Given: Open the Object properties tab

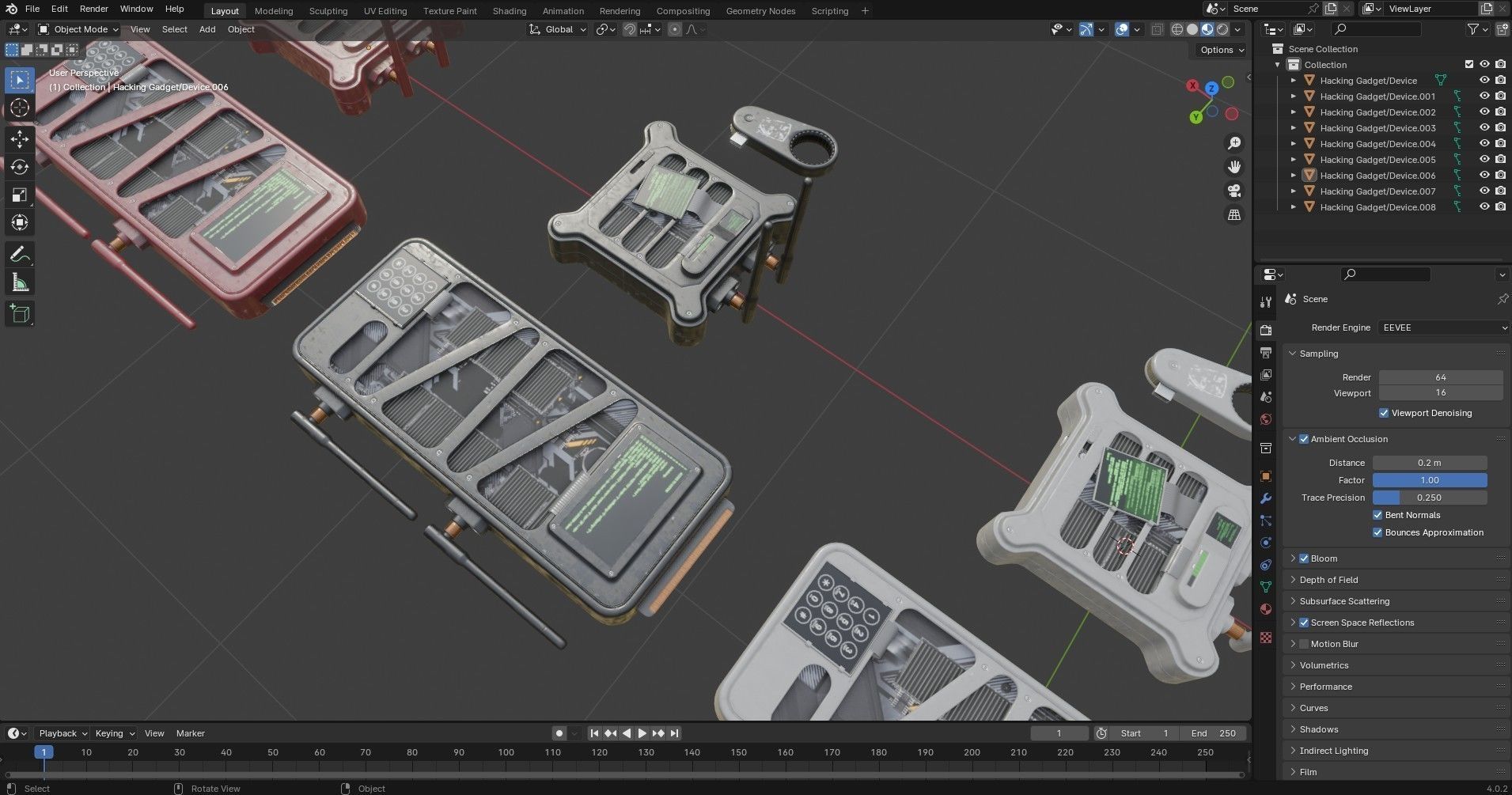Looking at the screenshot, I should 1266,476.
